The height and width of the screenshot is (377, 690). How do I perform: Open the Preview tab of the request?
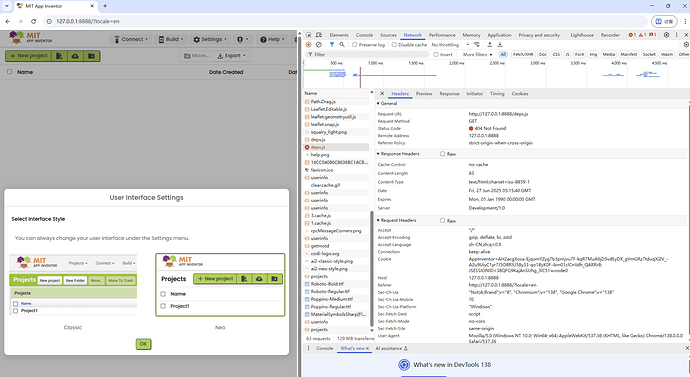click(424, 93)
